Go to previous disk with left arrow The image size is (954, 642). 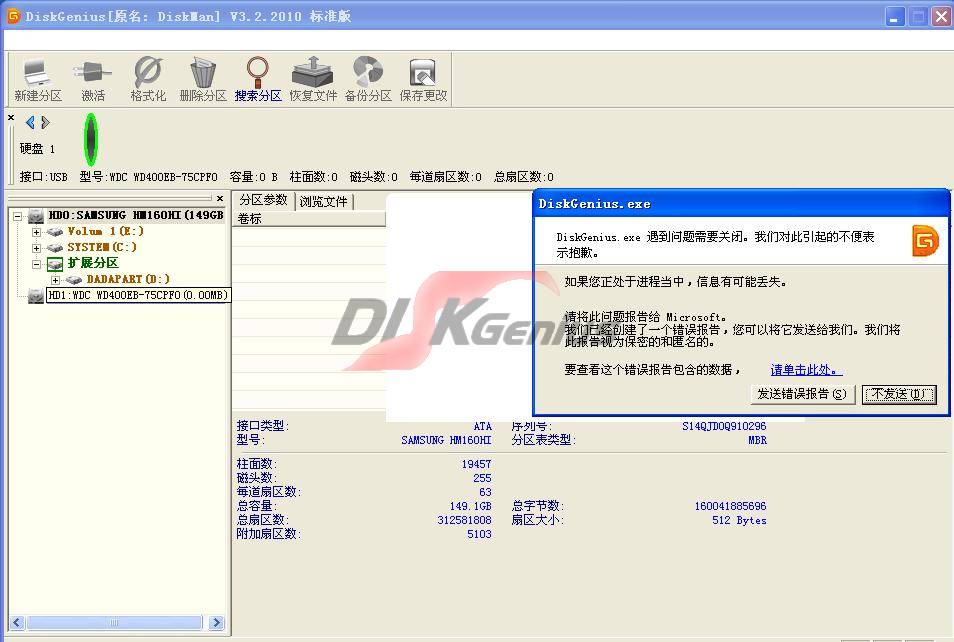(30, 122)
